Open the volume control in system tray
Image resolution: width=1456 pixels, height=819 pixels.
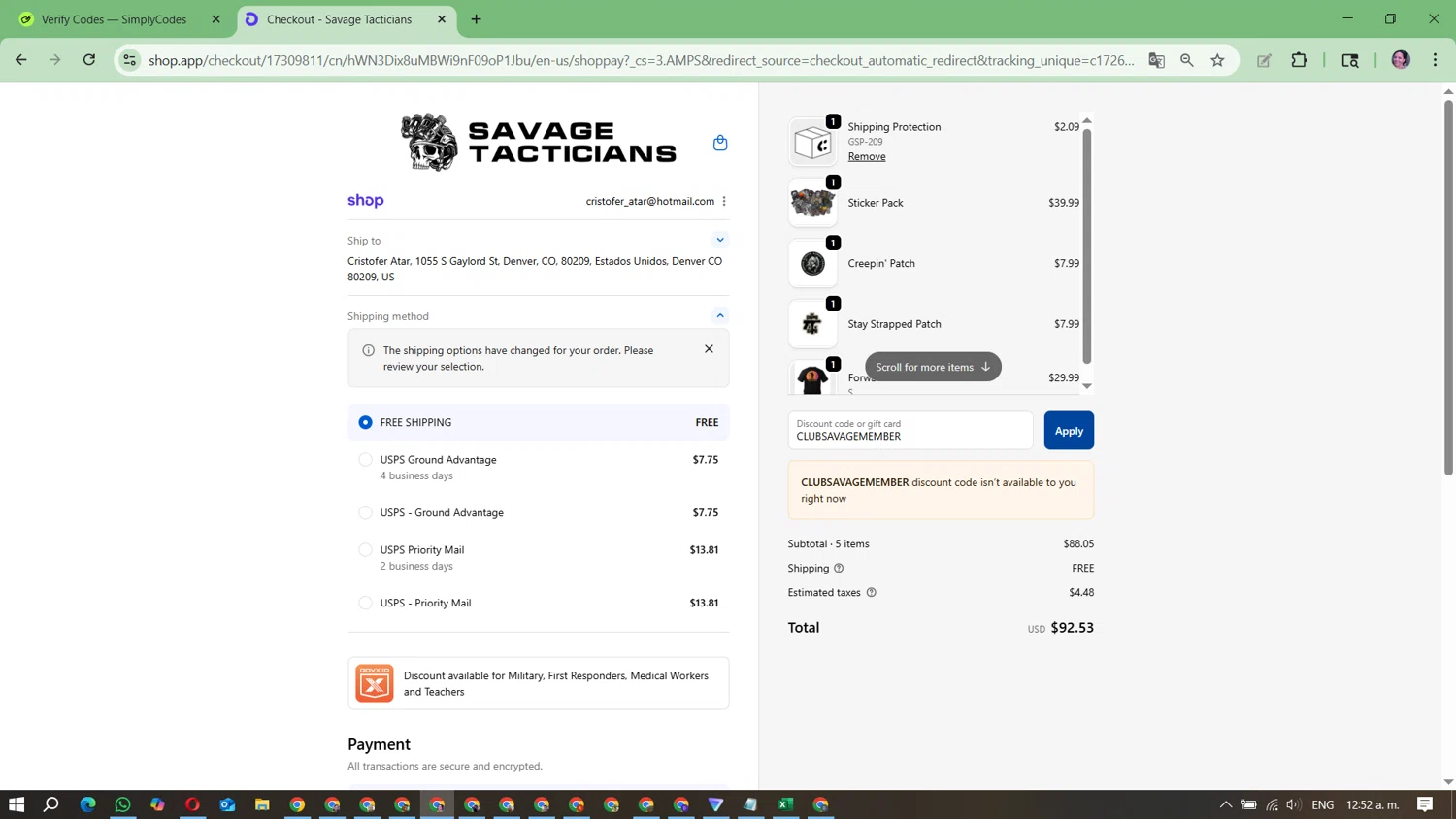(1293, 804)
